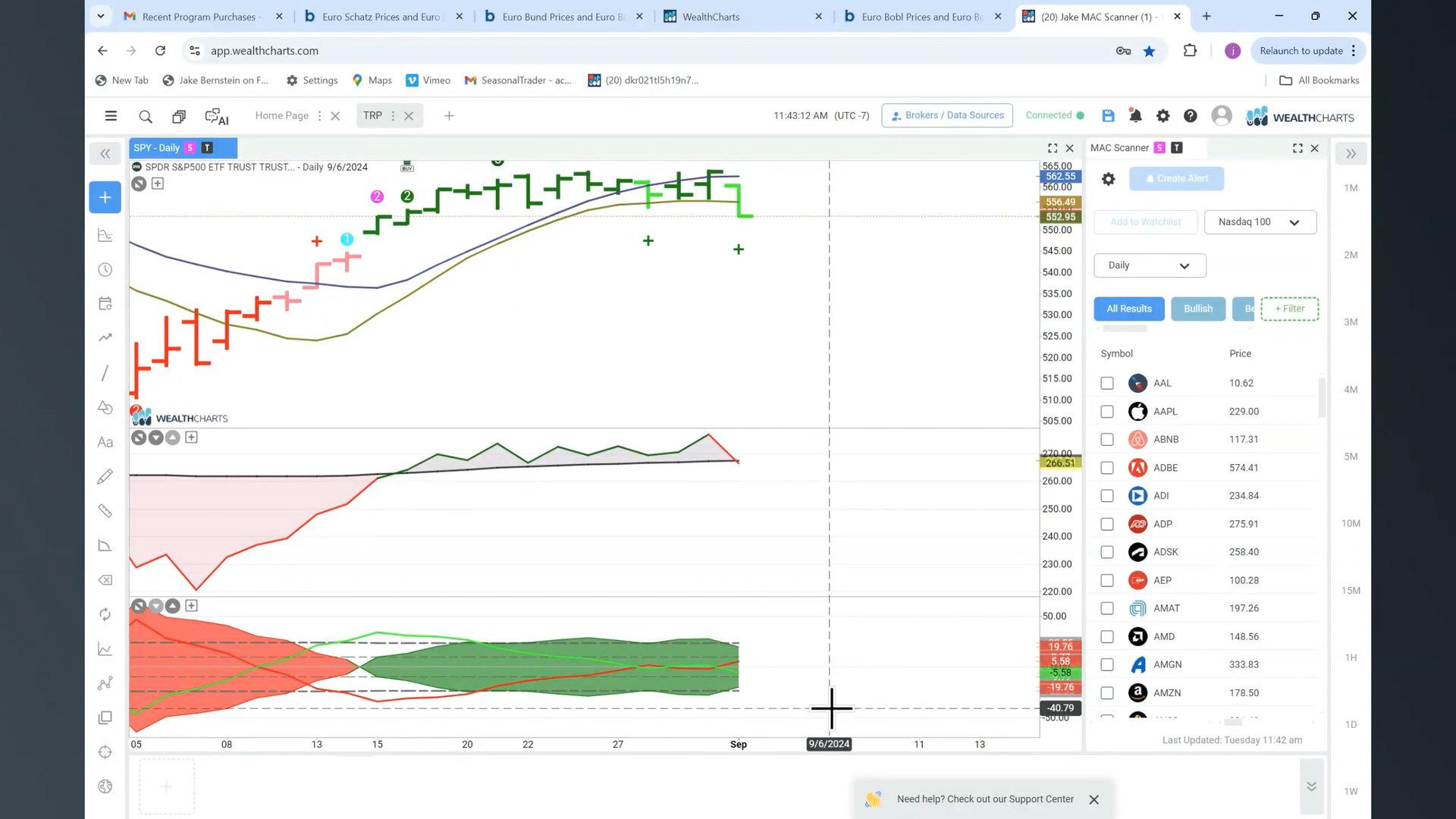Switch to Recent Program Purchases browser tab
This screenshot has height=819, width=1456.
tap(202, 17)
